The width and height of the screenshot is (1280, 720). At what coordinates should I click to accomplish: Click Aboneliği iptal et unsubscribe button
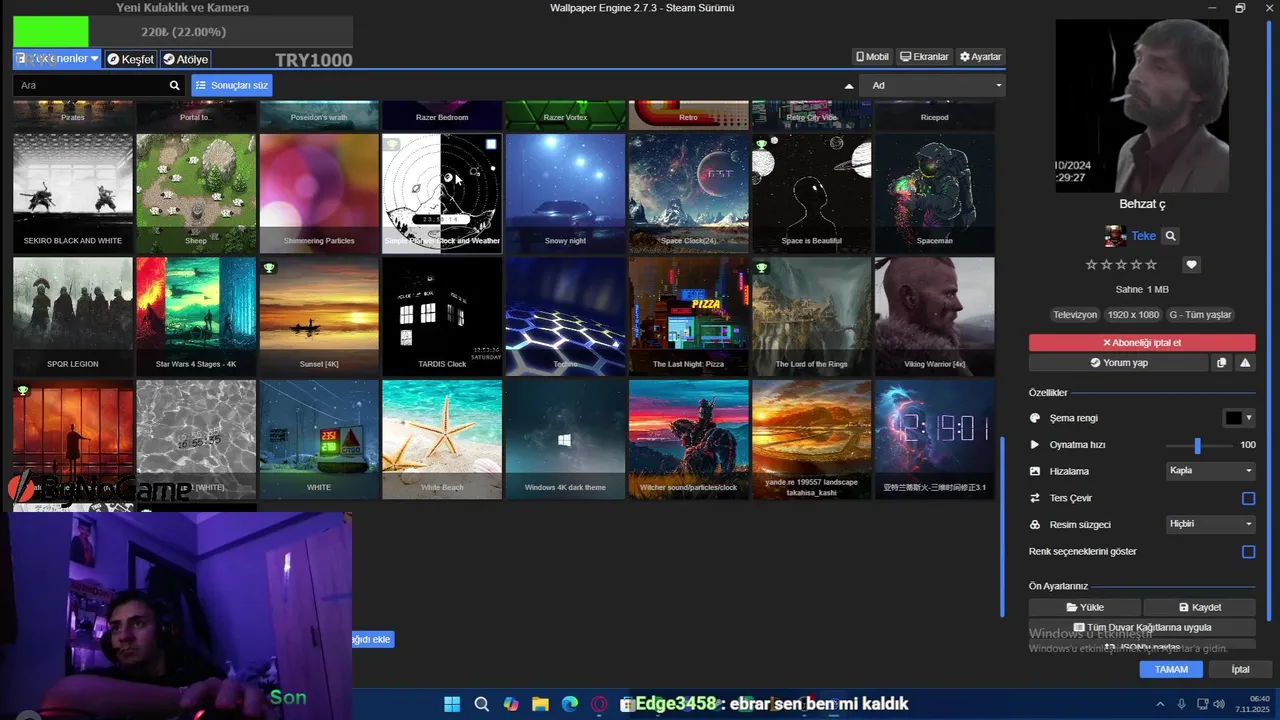pyautogui.click(x=1142, y=342)
